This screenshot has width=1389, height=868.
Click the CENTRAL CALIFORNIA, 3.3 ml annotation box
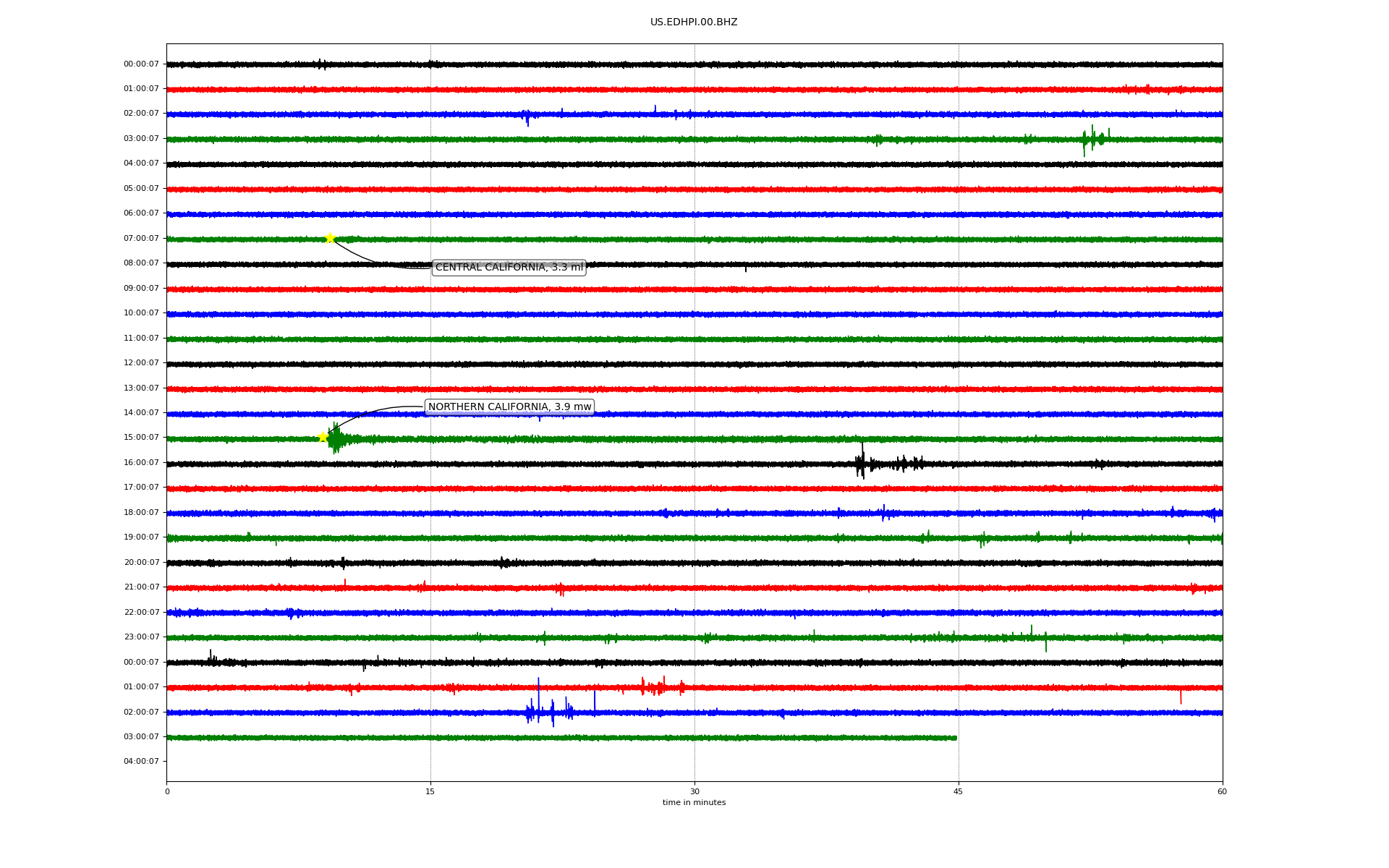(509, 268)
